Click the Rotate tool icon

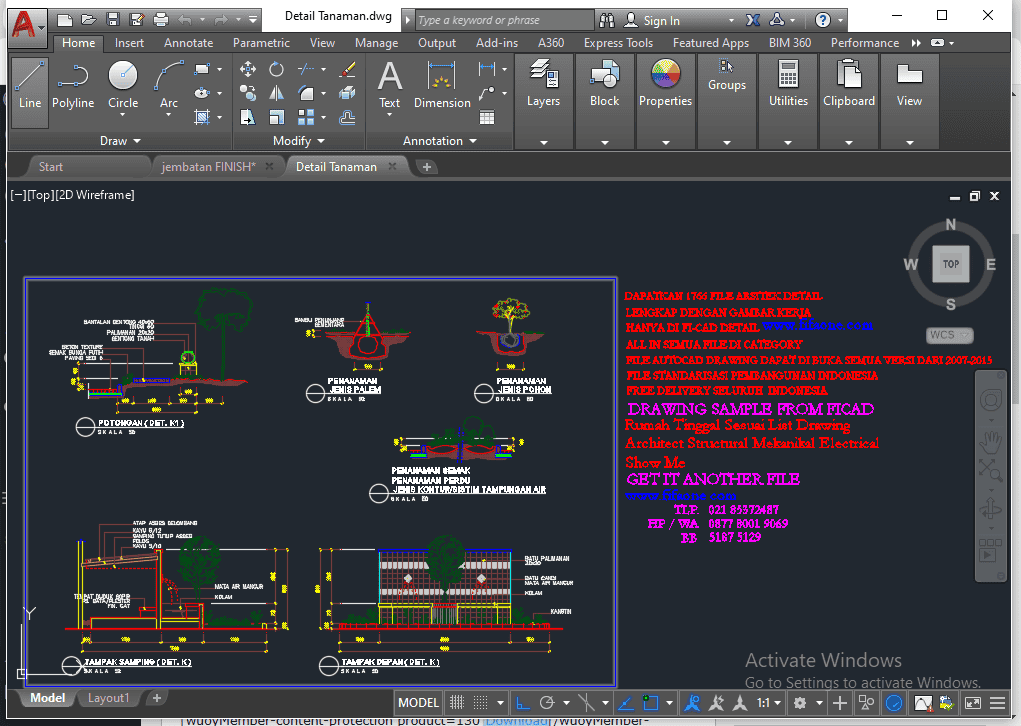276,69
